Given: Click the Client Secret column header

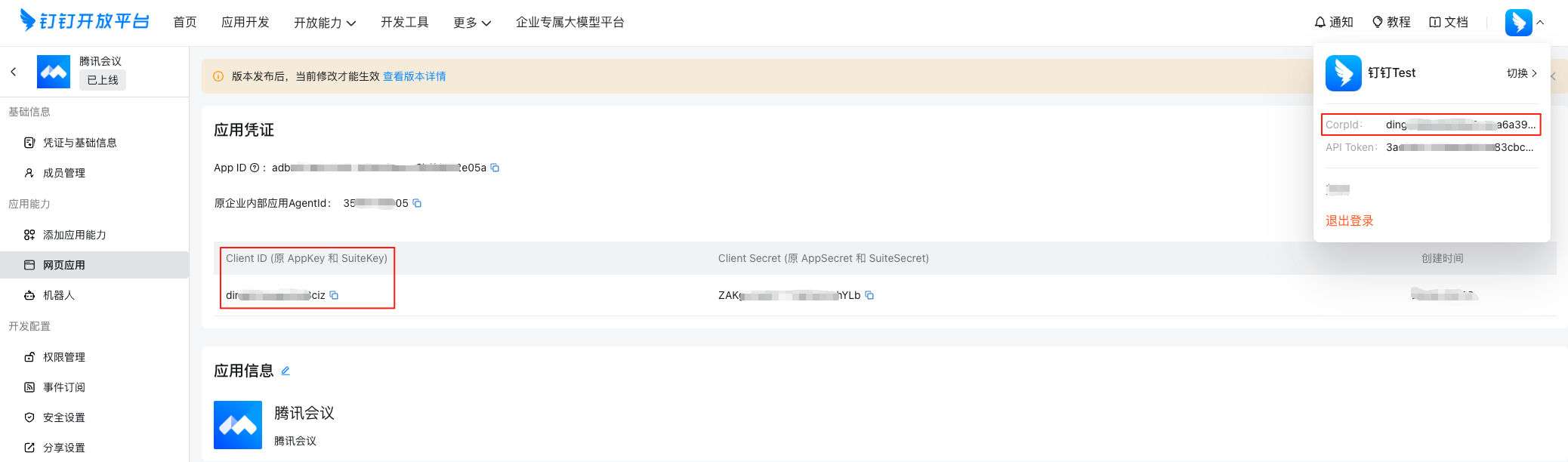Looking at the screenshot, I should coord(823,258).
